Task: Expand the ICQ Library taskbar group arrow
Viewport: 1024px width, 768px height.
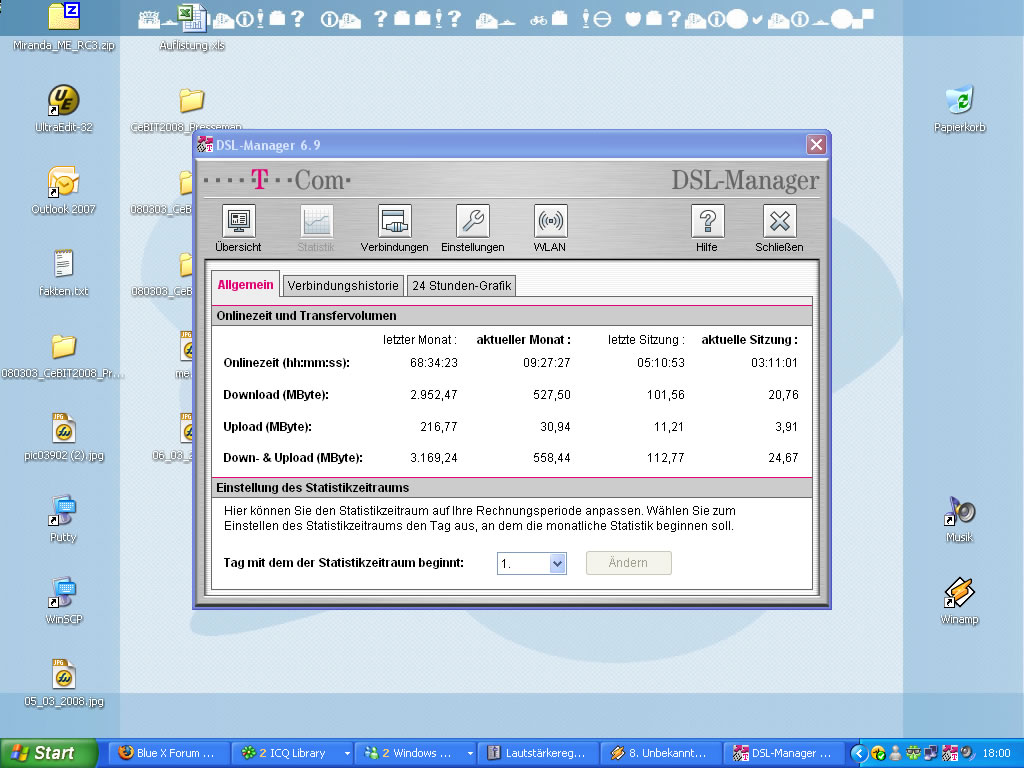Action: [x=347, y=753]
